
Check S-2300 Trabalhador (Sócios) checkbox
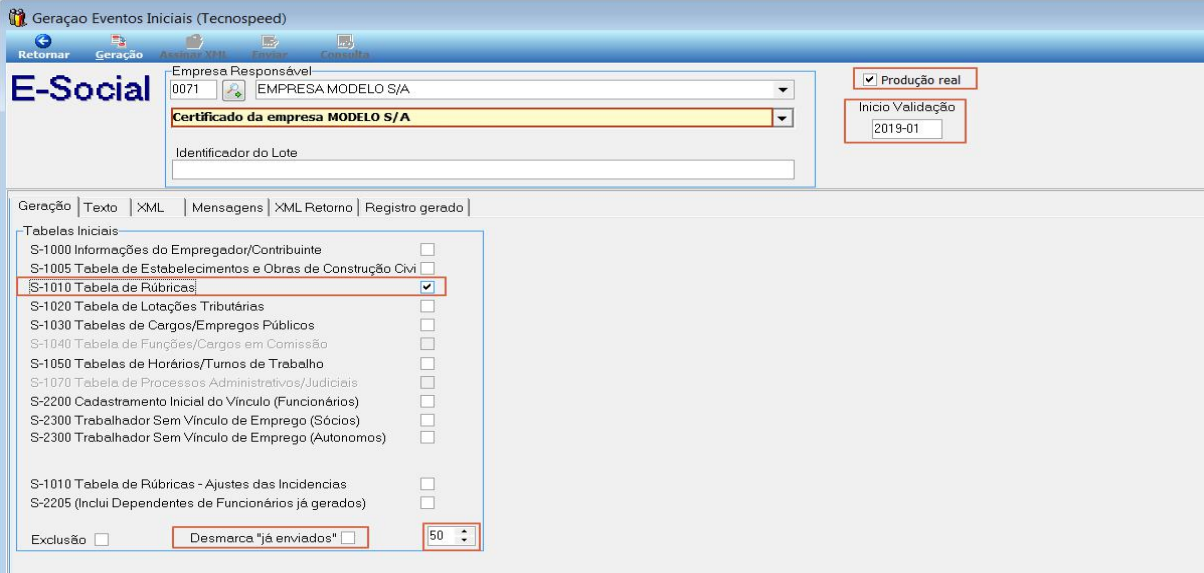427,420
